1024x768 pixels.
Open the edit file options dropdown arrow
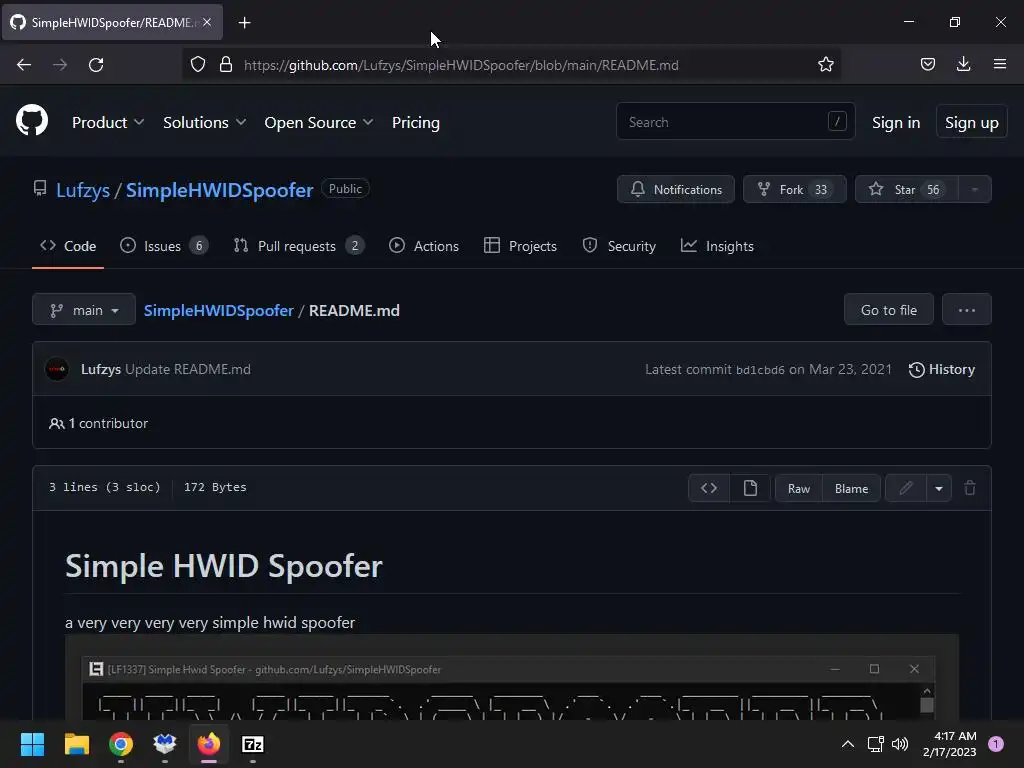coord(938,488)
